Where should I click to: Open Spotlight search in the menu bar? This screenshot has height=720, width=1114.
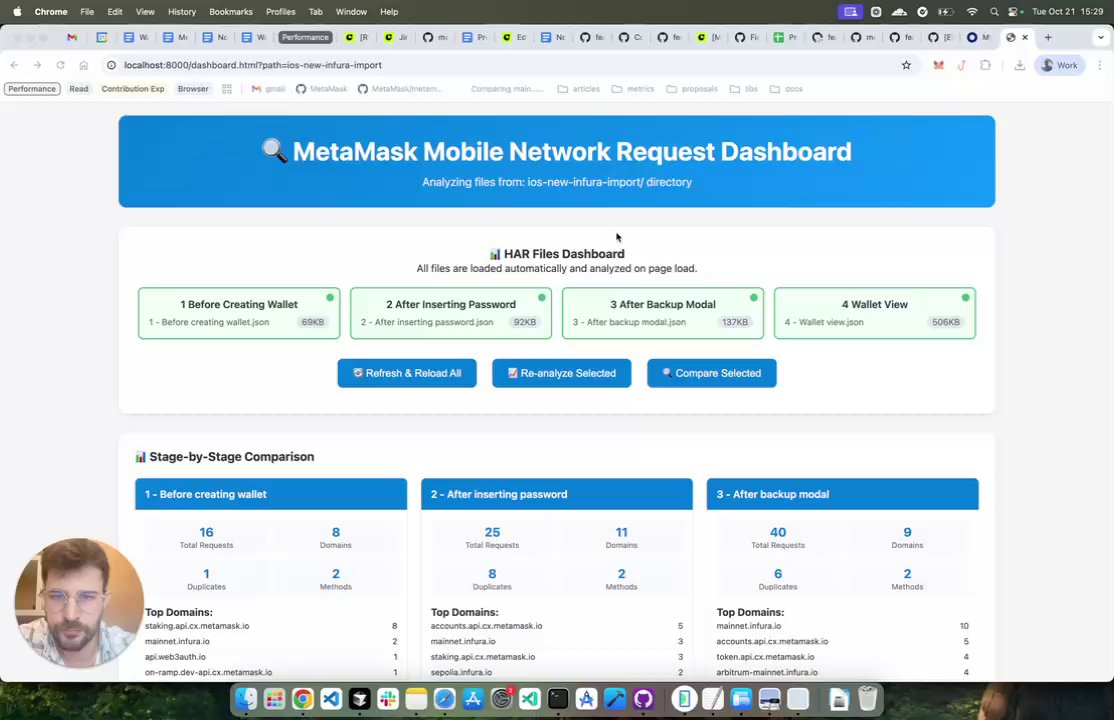point(994,11)
